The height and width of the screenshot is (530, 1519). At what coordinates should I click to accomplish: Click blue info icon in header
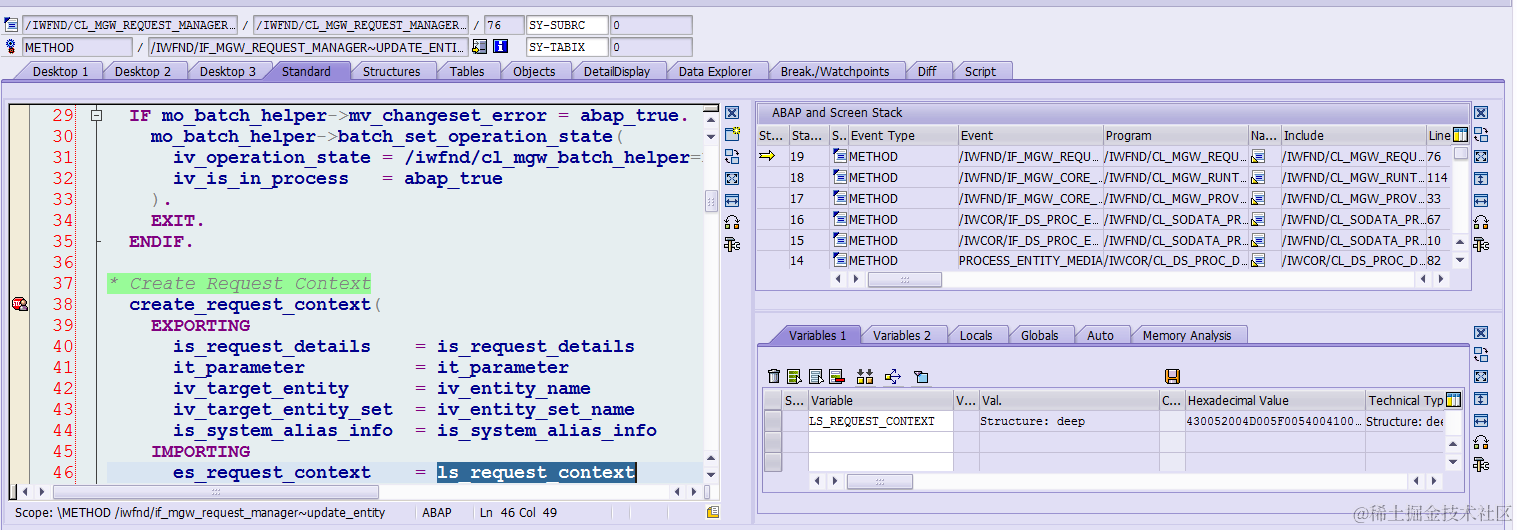(500, 46)
